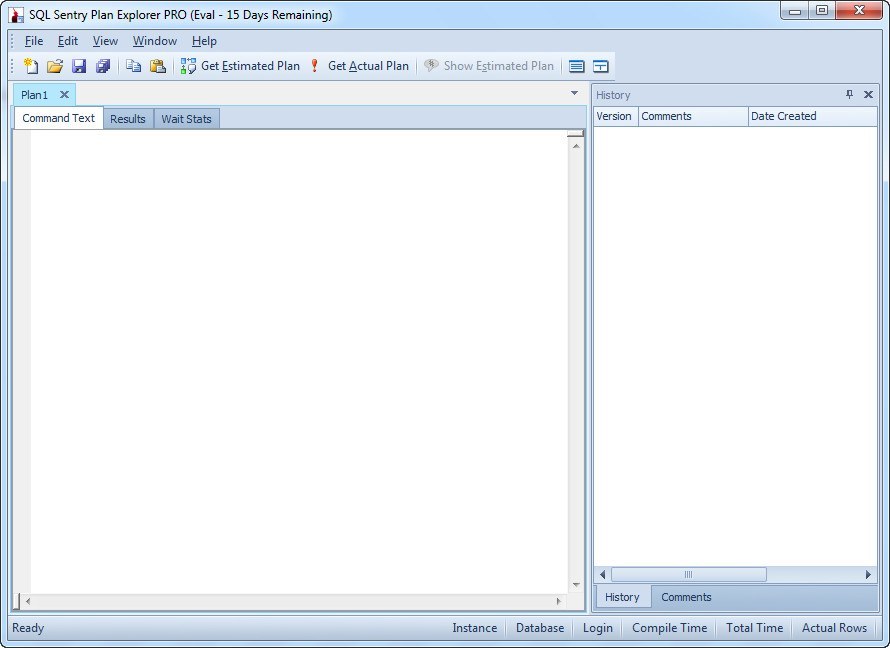Click editor horizontal scroll left arrow

28,601
